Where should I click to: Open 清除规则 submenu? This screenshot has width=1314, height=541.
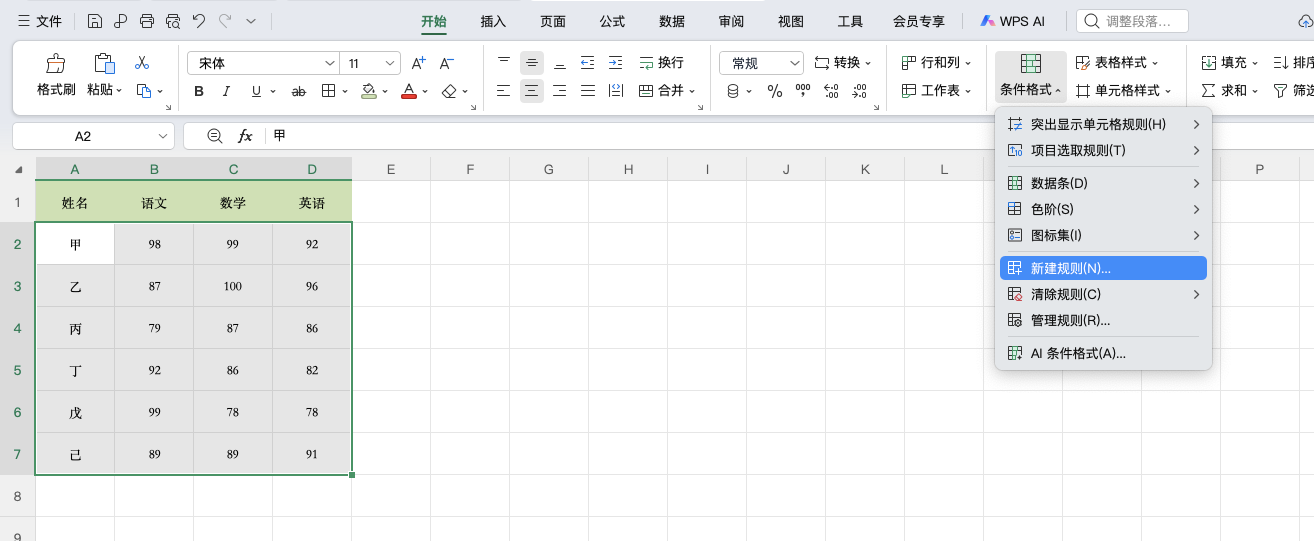pyautogui.click(x=1103, y=294)
